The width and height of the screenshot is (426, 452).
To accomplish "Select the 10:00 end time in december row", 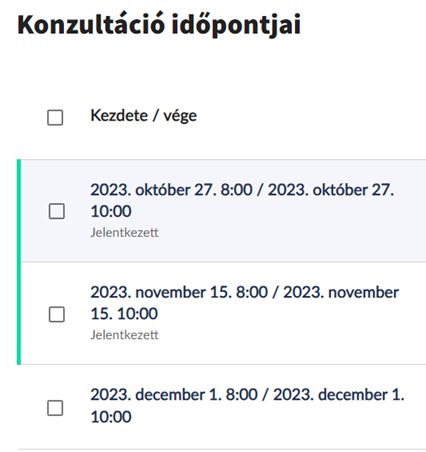I will (111, 417).
